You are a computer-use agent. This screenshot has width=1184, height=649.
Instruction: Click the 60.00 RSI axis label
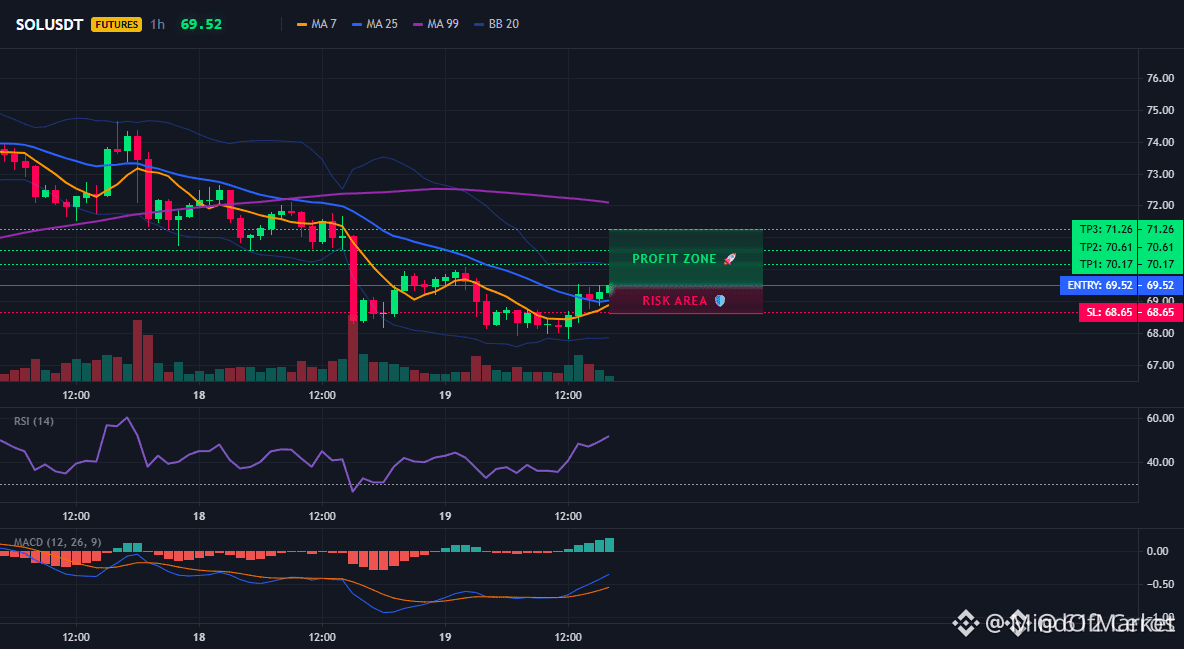(1160, 418)
